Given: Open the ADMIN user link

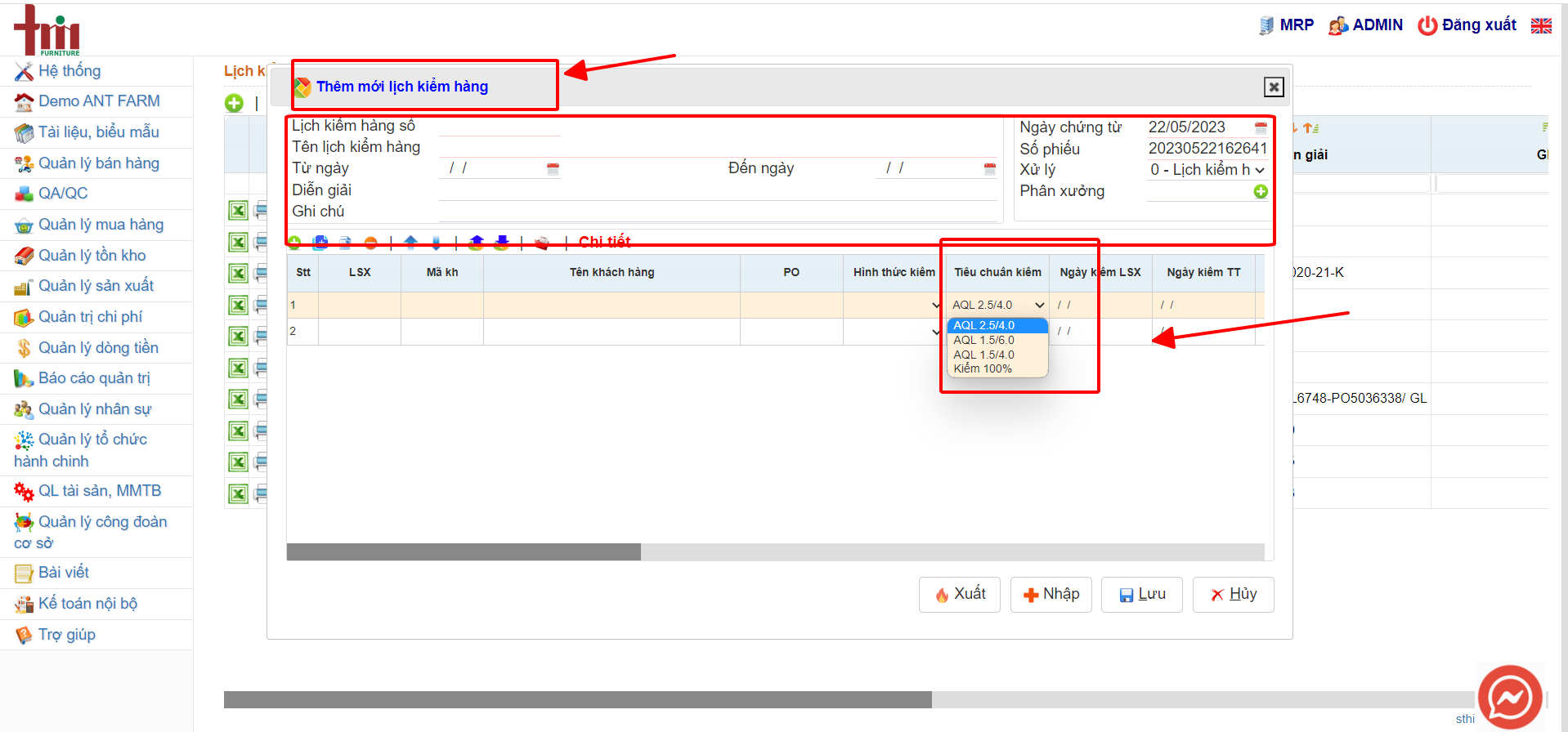Looking at the screenshot, I should point(1365,25).
